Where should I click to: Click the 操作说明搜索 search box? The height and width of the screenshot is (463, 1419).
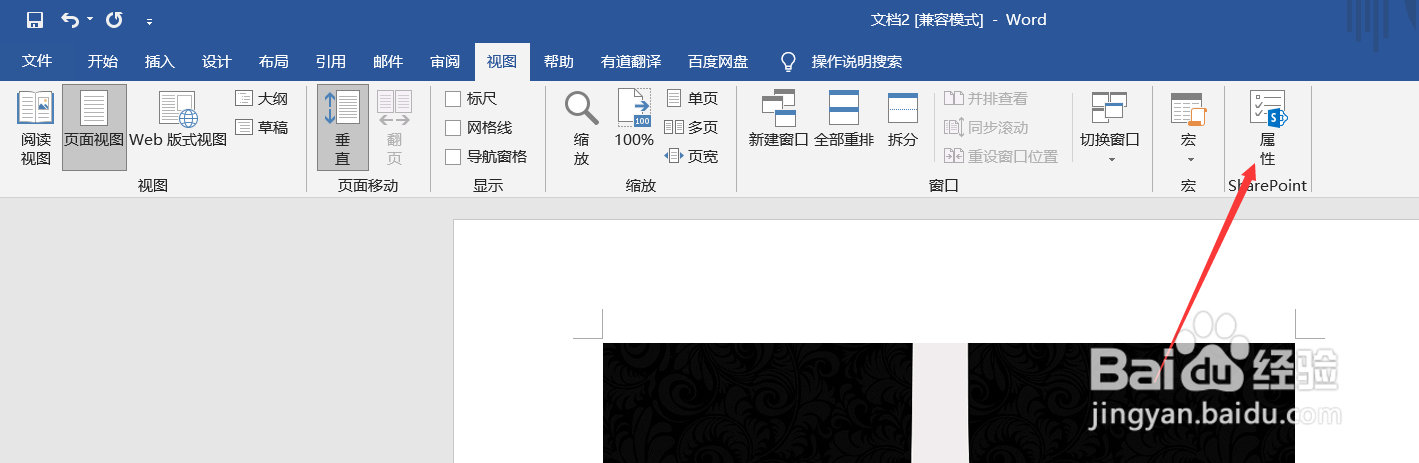coord(857,61)
